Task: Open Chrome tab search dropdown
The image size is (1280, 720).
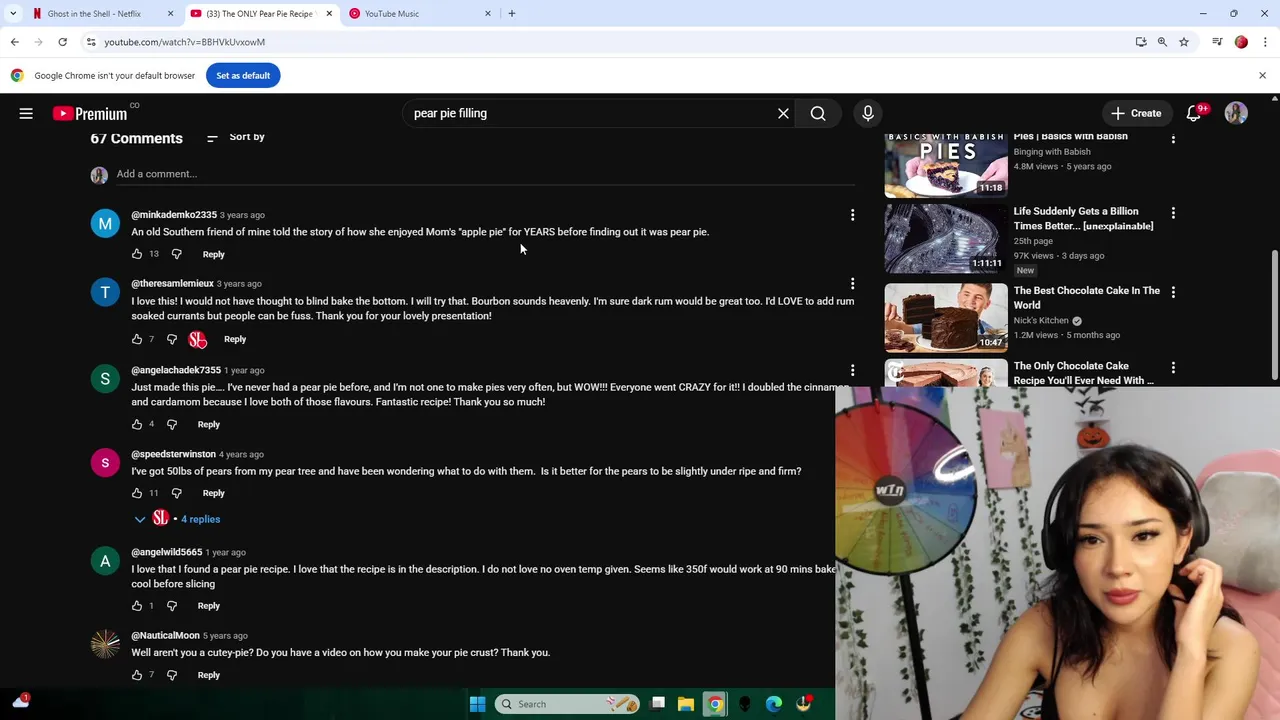Action: (13, 13)
